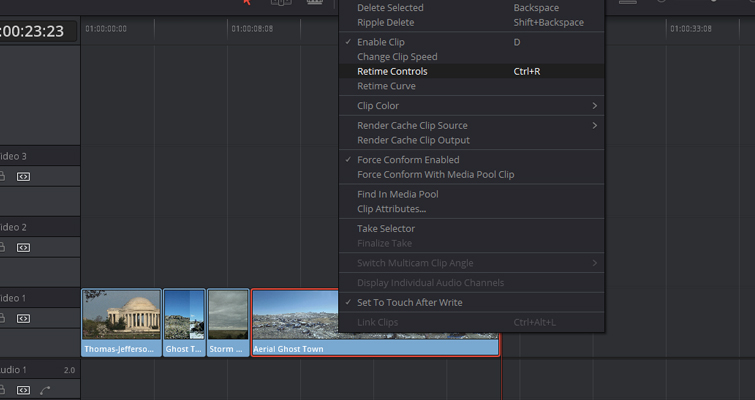Lock the Video 2 track
Image resolution: width=755 pixels, height=400 pixels.
(x=3, y=248)
